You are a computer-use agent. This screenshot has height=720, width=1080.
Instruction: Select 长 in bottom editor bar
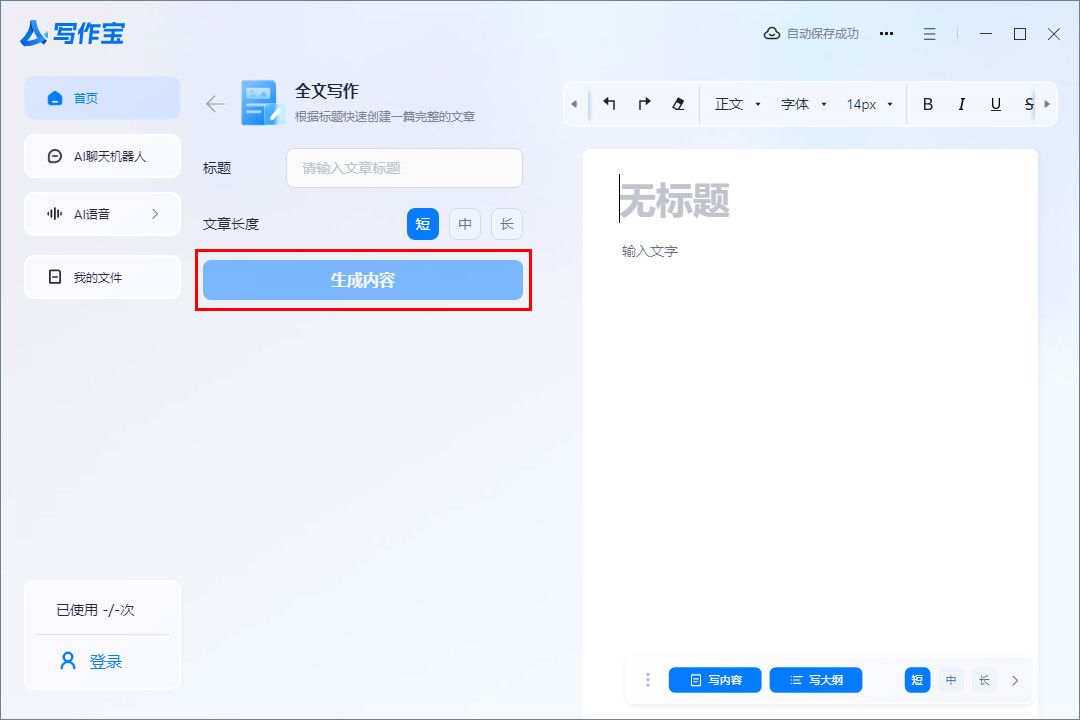click(x=984, y=680)
